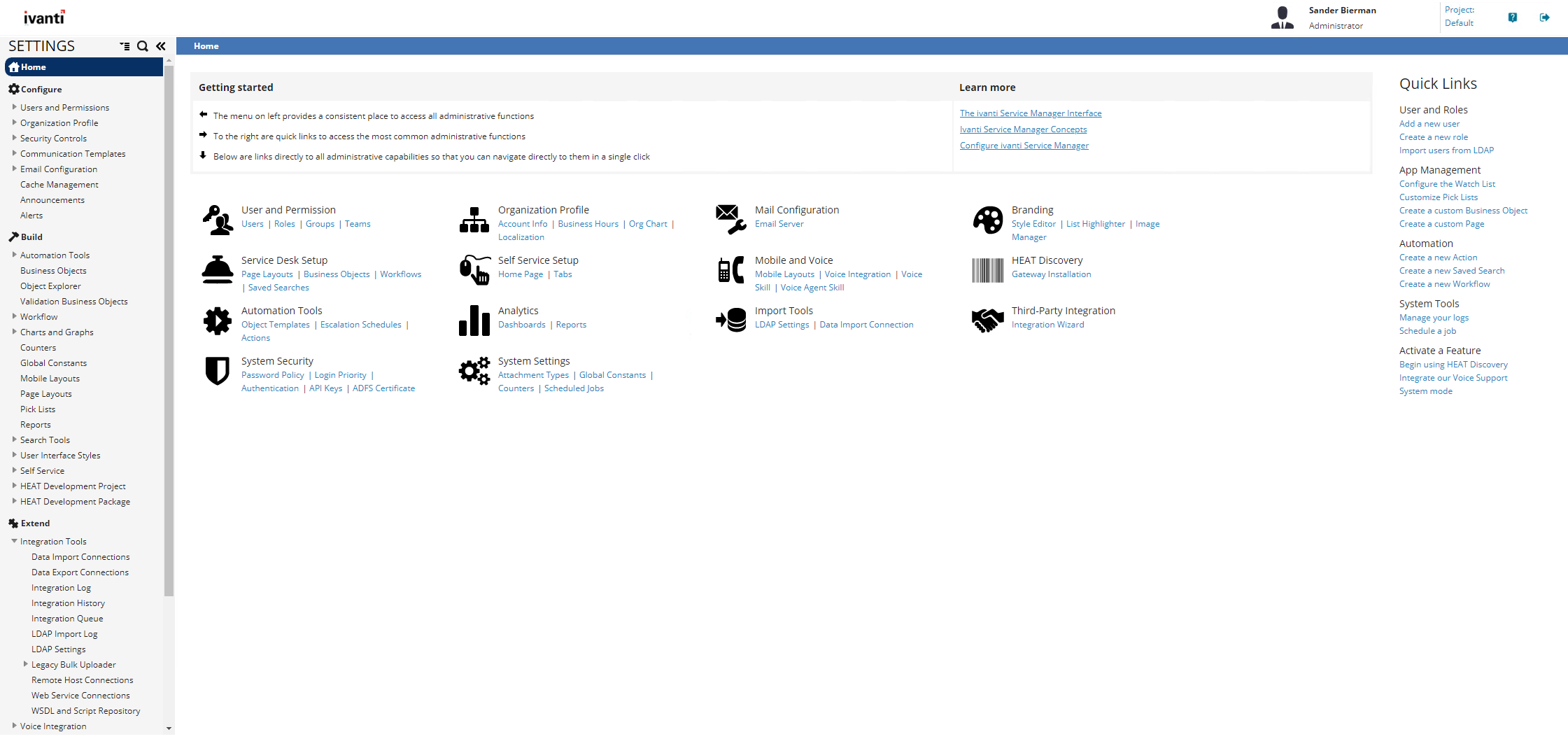Click the Analytics bar chart icon
Image resolution: width=1568 pixels, height=746 pixels.
pos(474,321)
